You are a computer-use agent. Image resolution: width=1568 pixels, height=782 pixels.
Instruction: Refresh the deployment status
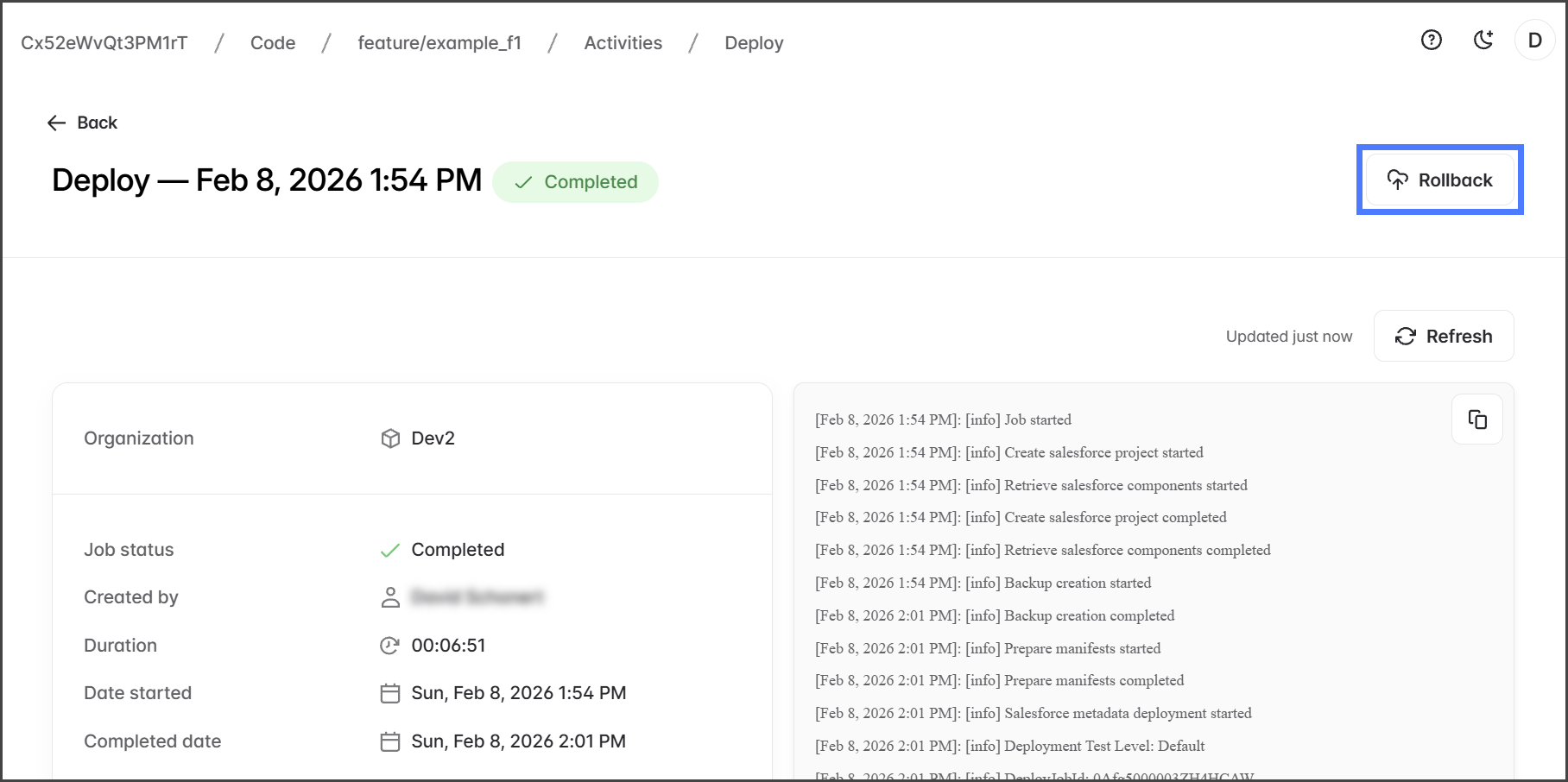pyautogui.click(x=1443, y=336)
